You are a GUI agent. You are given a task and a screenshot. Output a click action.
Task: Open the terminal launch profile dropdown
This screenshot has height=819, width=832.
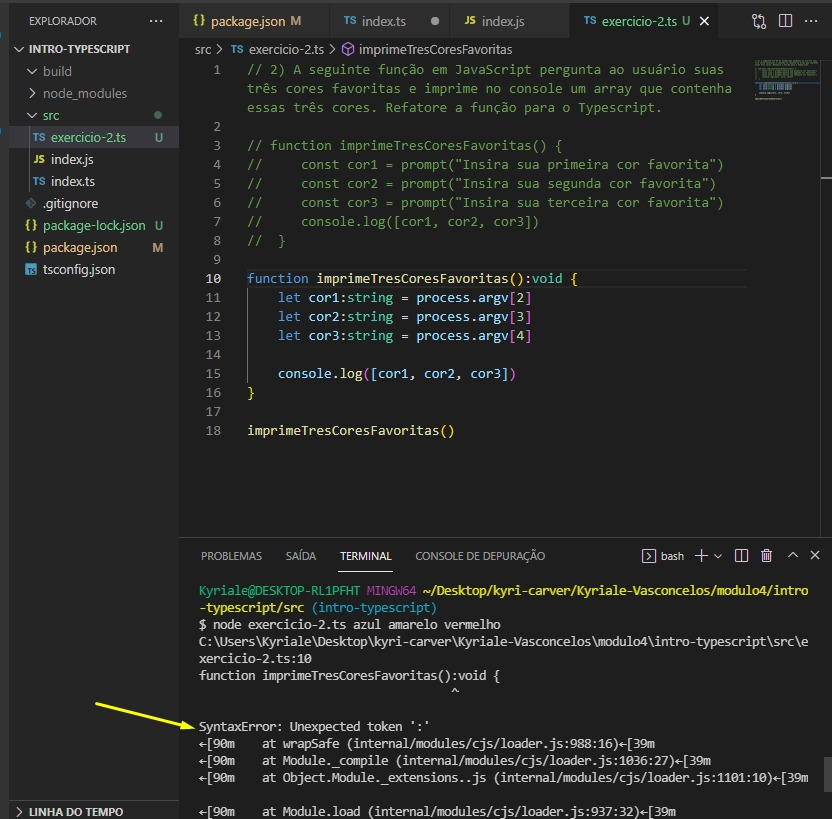click(x=719, y=556)
